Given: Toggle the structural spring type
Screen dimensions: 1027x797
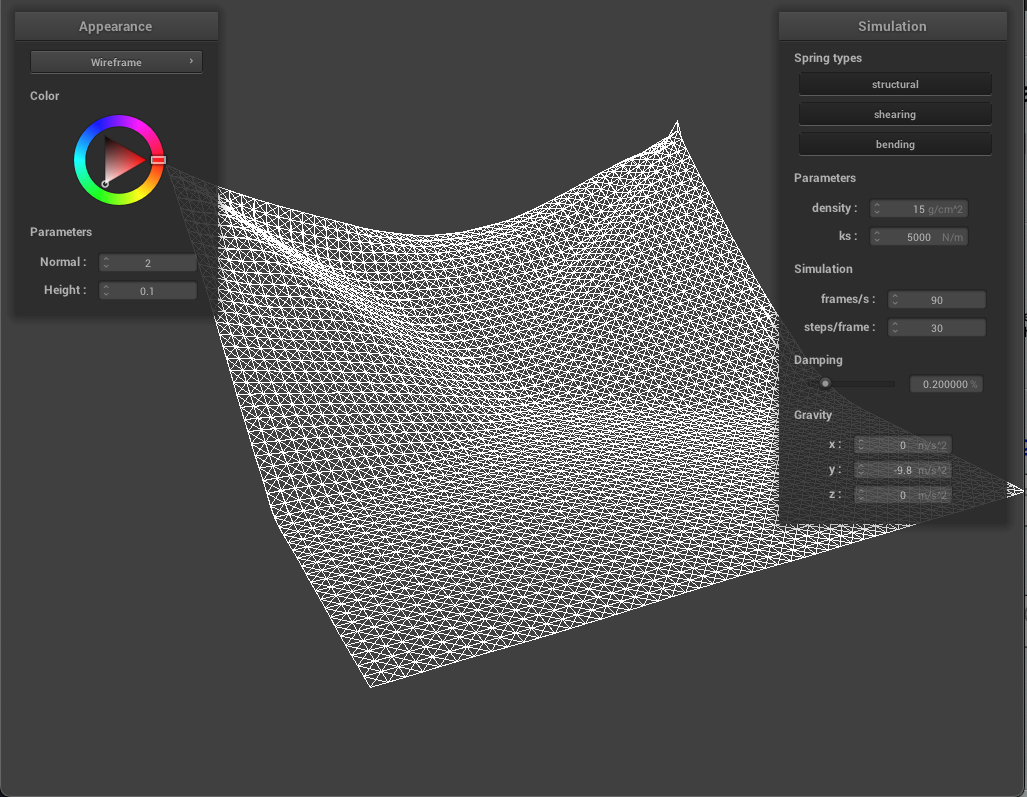Looking at the screenshot, I should tap(895, 84).
